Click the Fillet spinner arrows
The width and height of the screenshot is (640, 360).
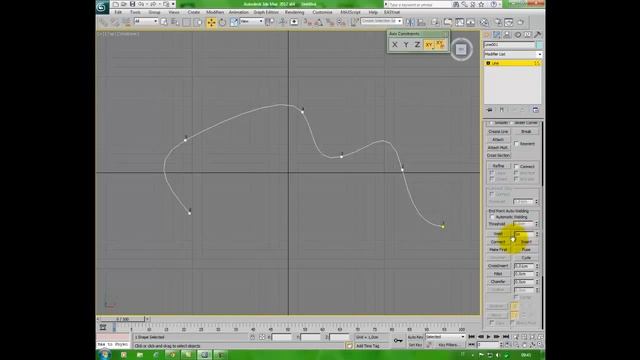tap(537, 274)
